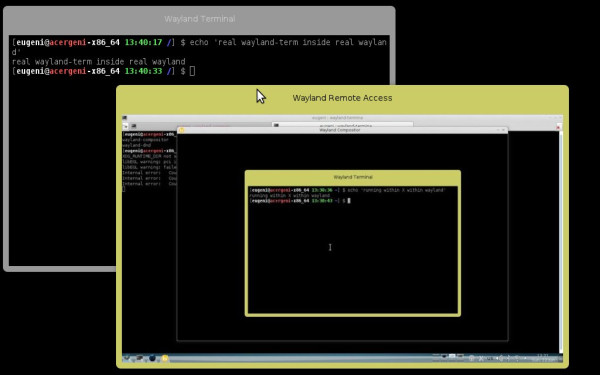Focus the Wayland Remote Access title bar
Screen dimensions: 600x375
pyautogui.click(x=342, y=98)
